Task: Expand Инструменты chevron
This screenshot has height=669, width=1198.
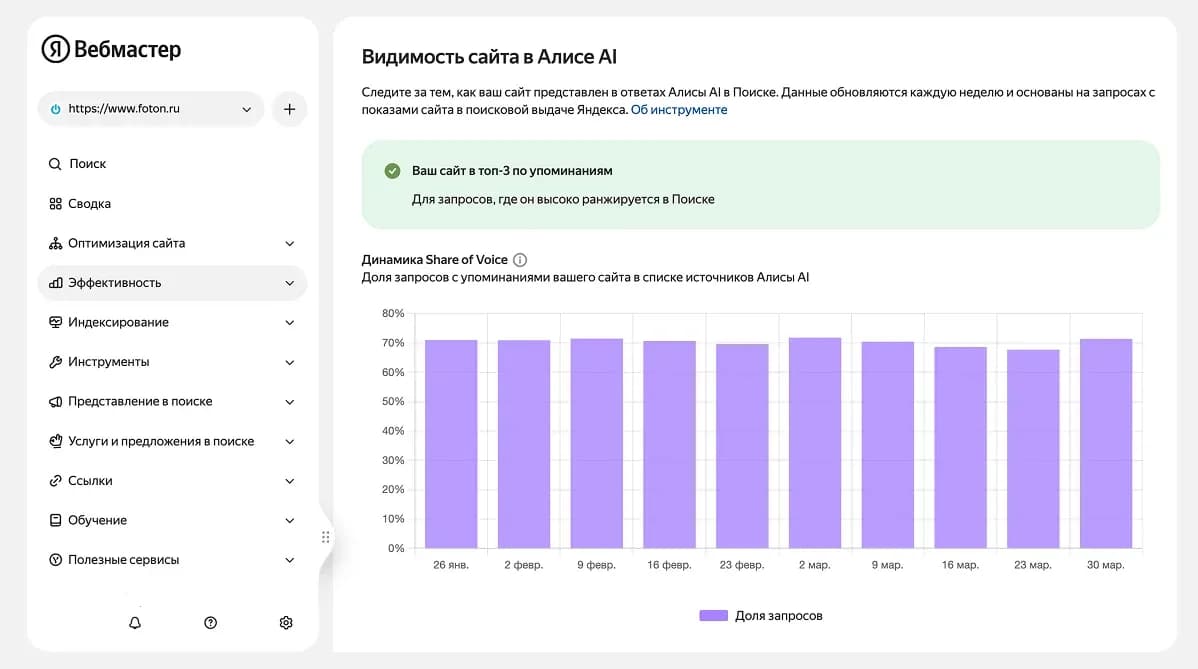Action: point(290,362)
